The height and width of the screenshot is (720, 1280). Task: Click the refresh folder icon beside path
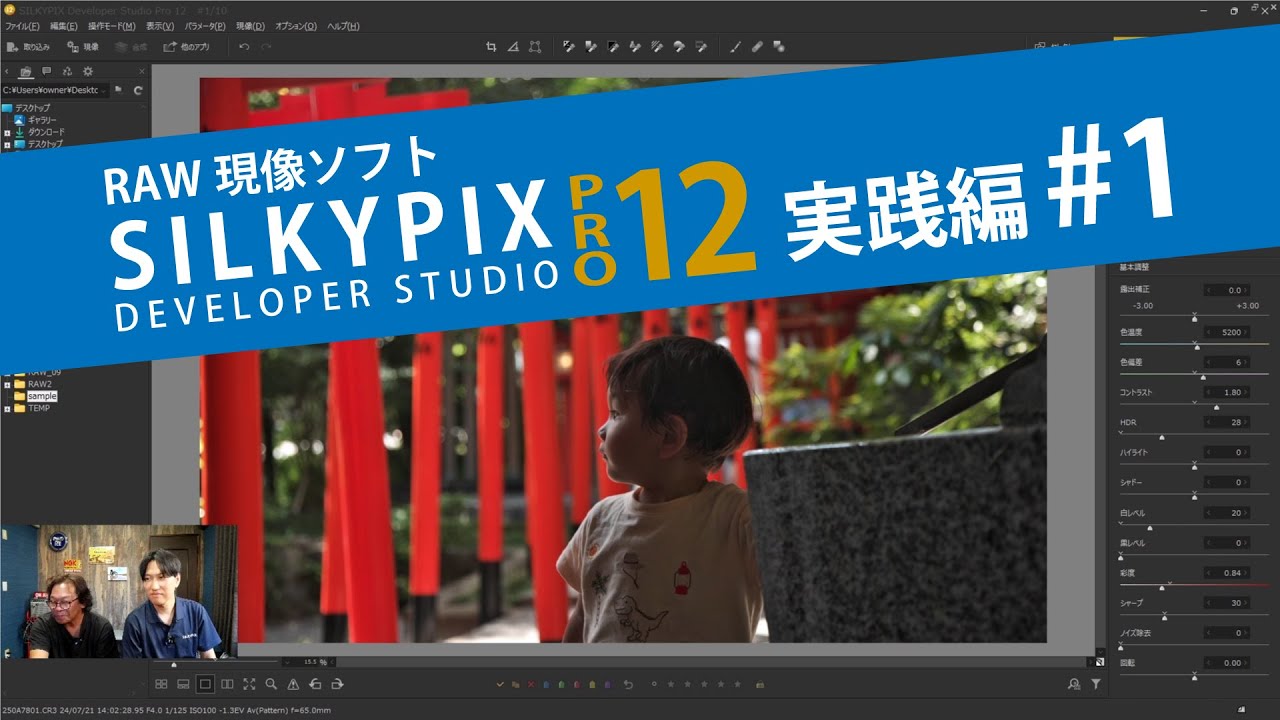pos(138,90)
